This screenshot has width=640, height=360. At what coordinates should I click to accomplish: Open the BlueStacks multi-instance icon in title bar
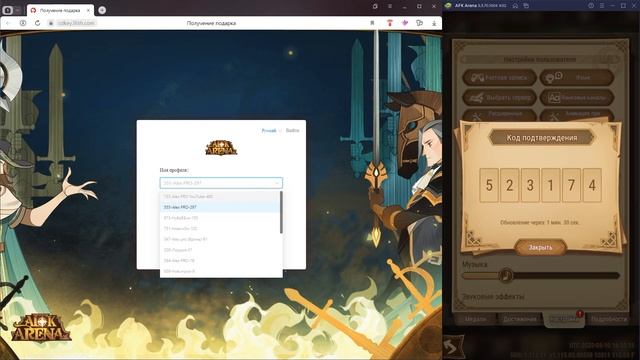526,6
